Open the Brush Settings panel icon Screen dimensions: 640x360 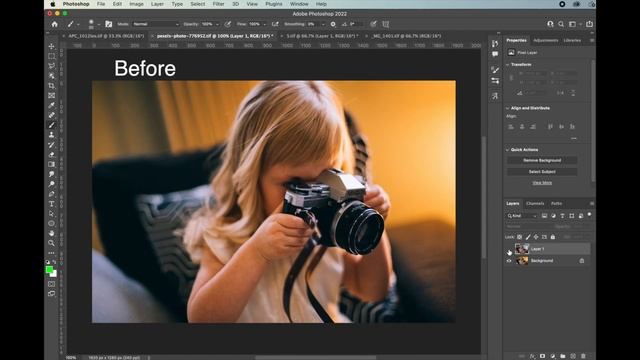tap(109, 24)
